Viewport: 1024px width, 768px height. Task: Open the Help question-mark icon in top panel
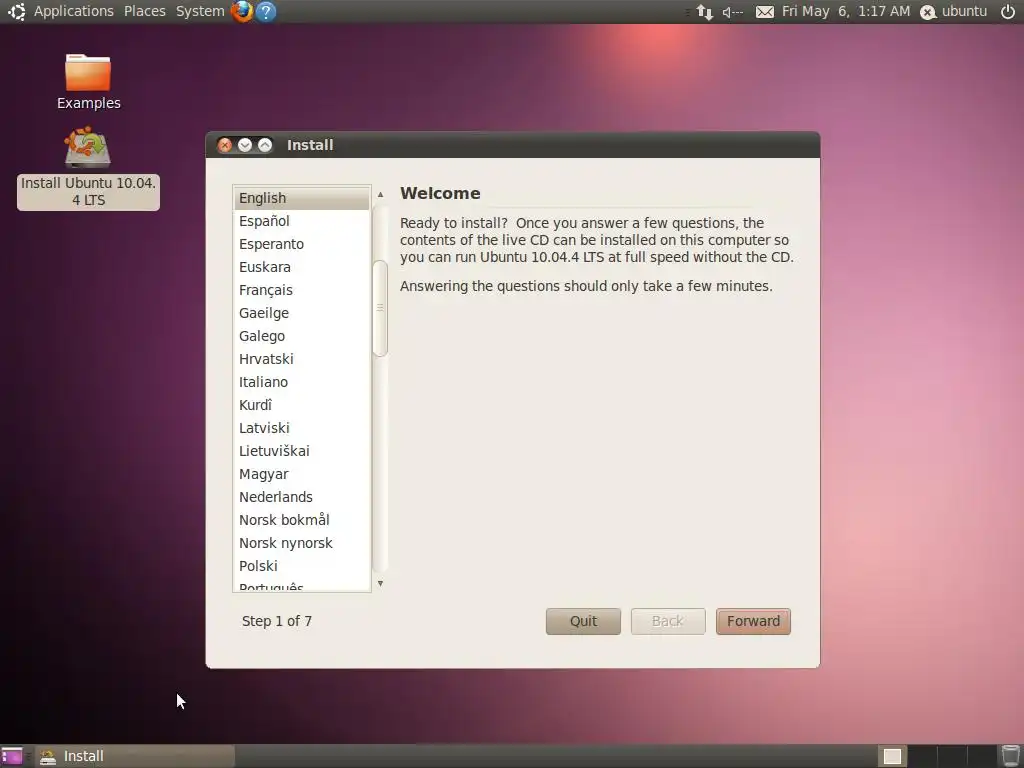coord(265,11)
